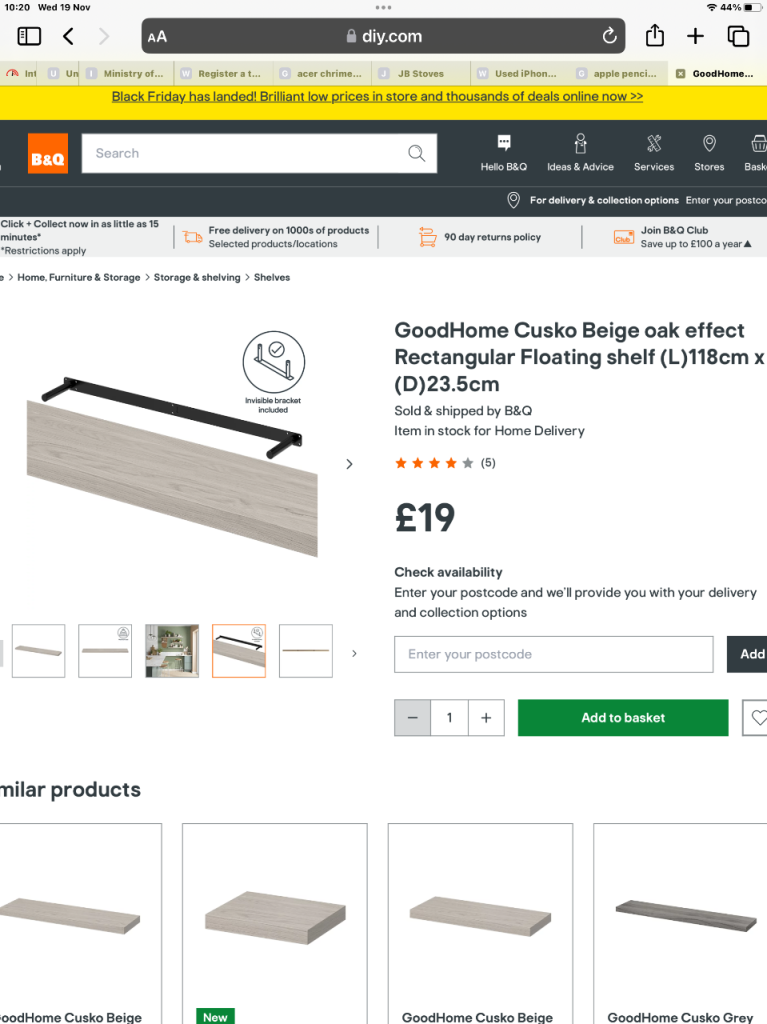Click the postcode entry field
The width and height of the screenshot is (767, 1024).
pos(553,654)
